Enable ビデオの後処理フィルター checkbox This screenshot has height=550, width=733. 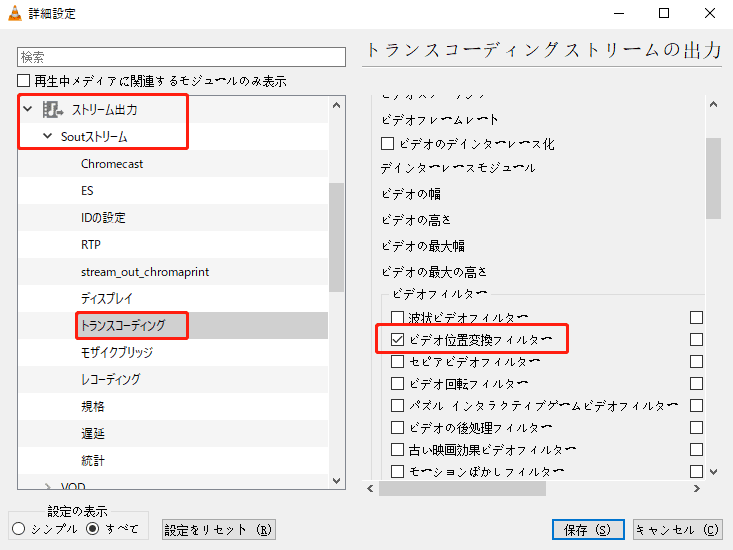pyautogui.click(x=397, y=428)
